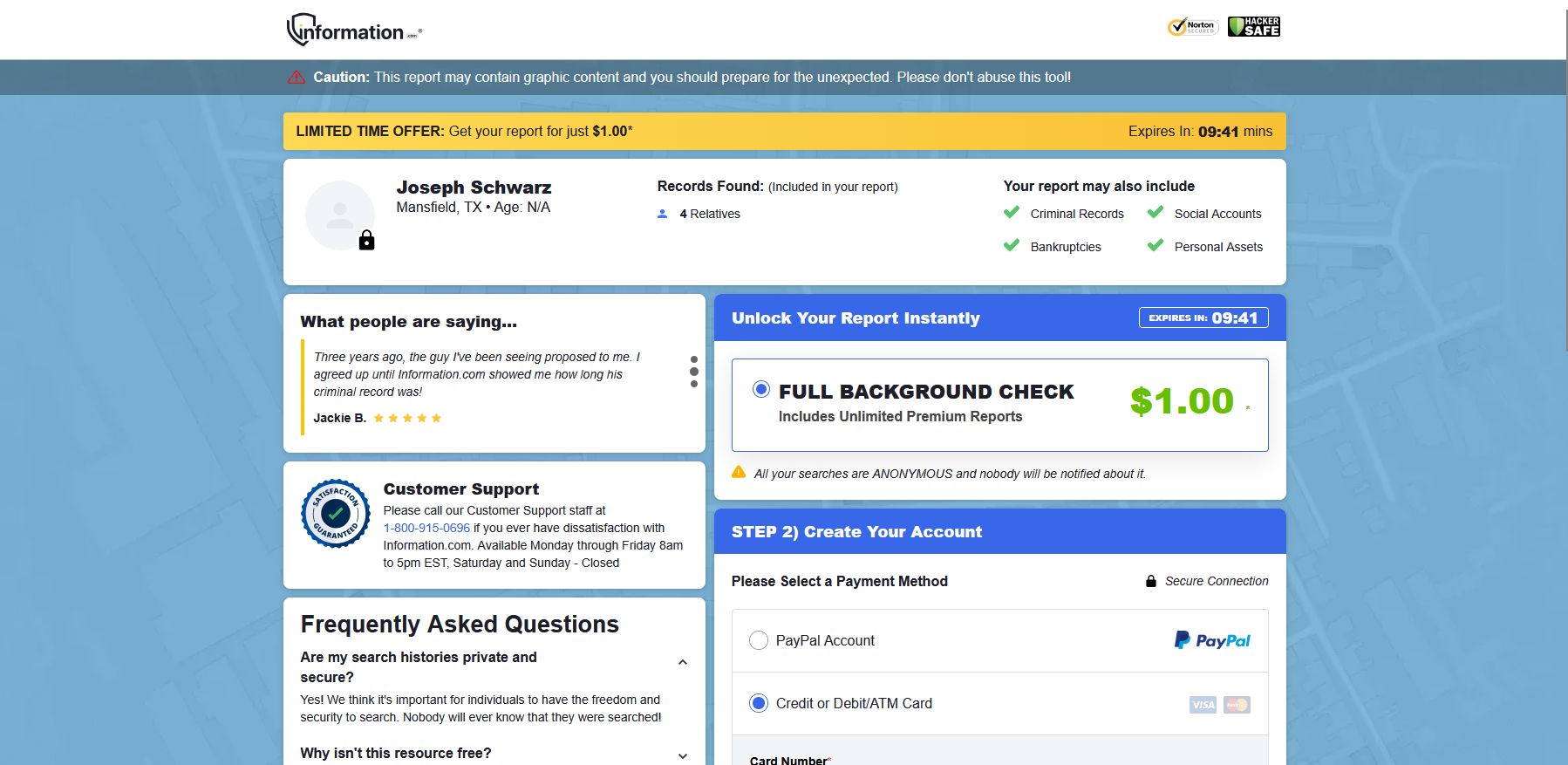Select the Full Background Check radio button
The image size is (1568, 765).
[761, 389]
